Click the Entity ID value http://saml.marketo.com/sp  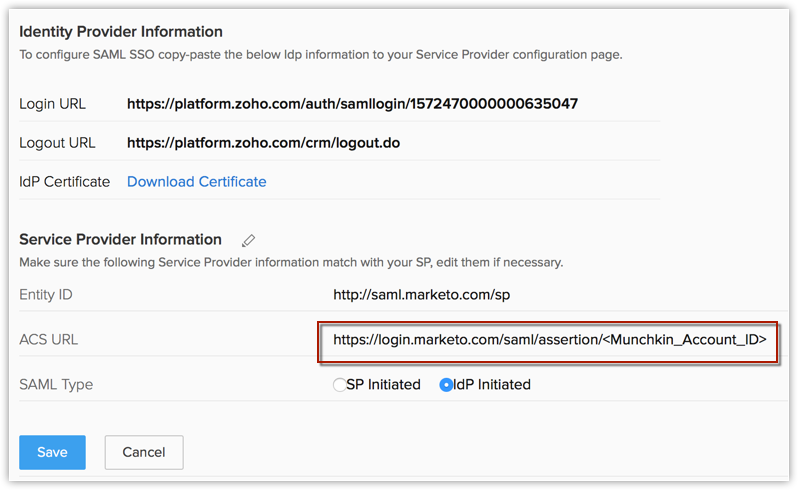click(x=421, y=295)
